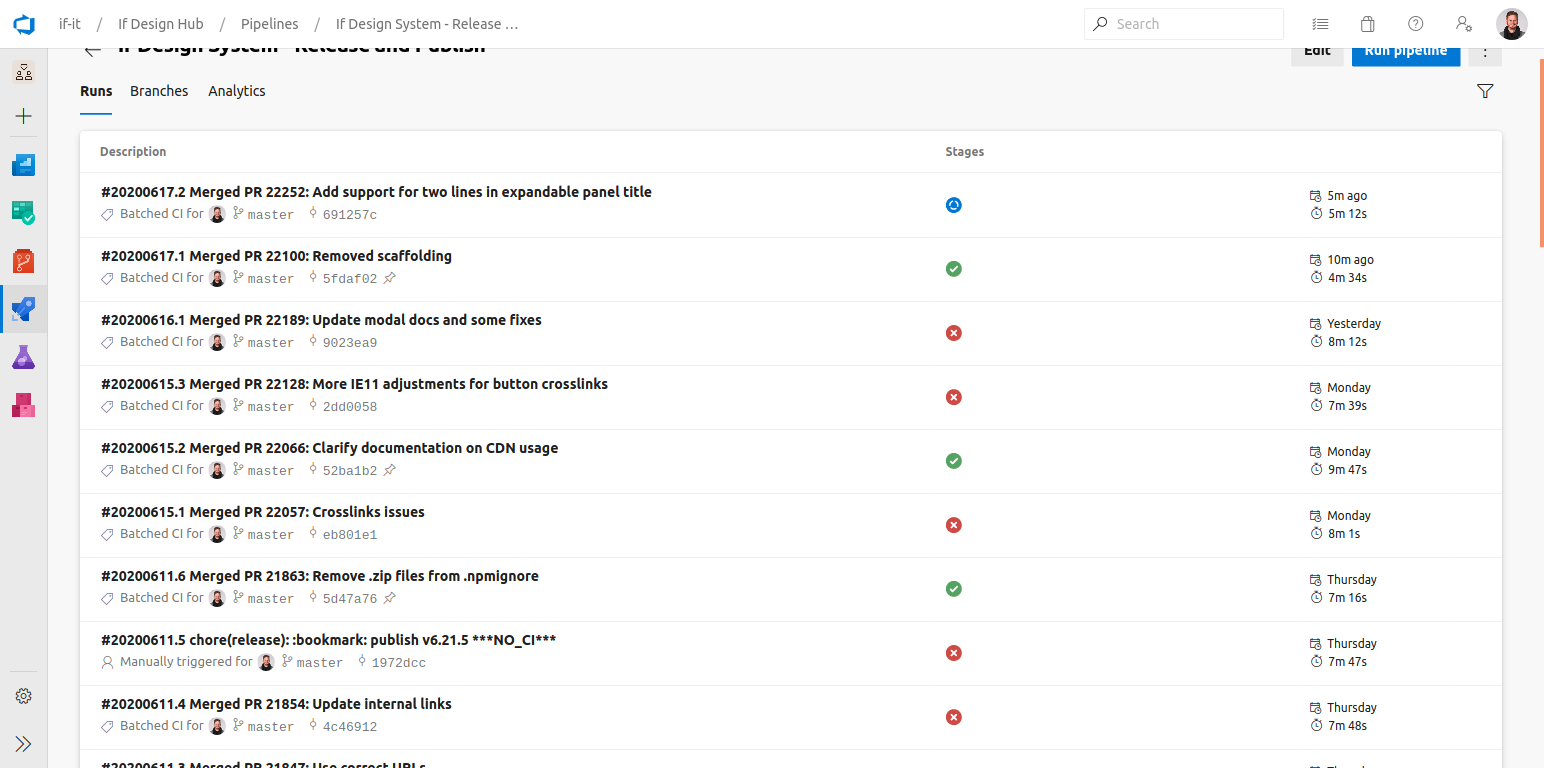Switch to the Branches tab

(x=159, y=90)
